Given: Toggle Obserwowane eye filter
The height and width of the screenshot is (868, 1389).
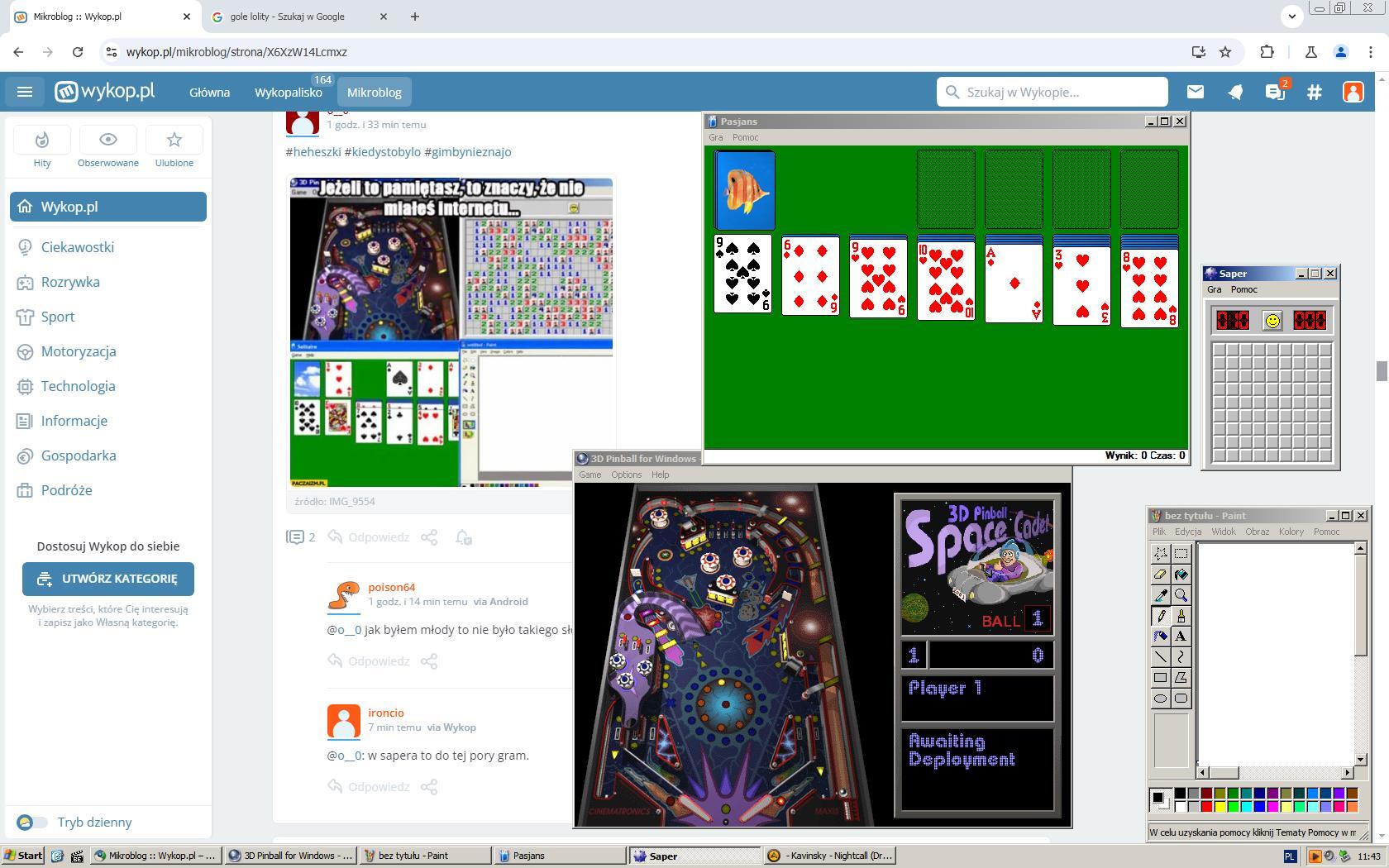Looking at the screenshot, I should pyautogui.click(x=107, y=148).
